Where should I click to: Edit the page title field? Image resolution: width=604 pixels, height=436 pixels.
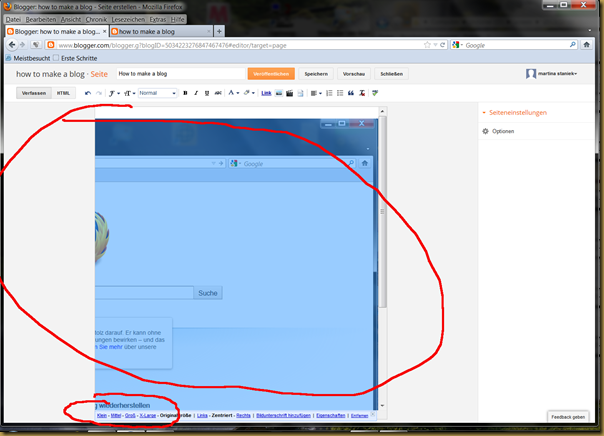[181, 74]
